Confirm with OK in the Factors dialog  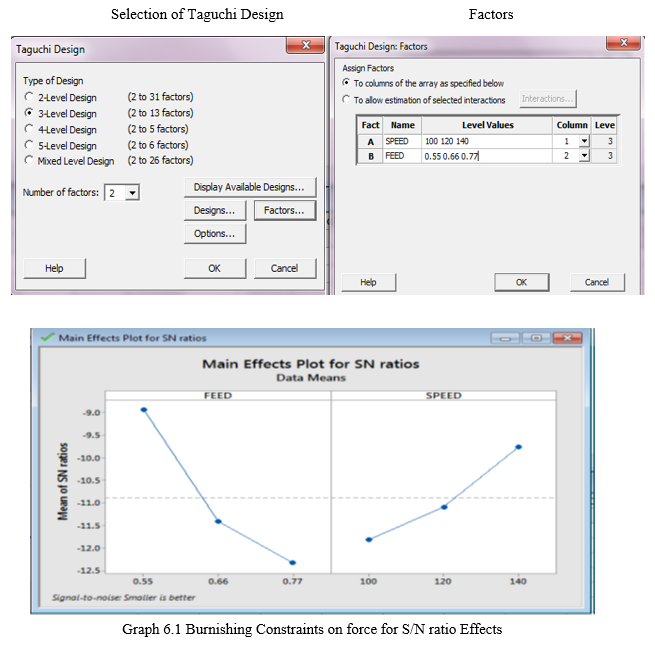[520, 282]
